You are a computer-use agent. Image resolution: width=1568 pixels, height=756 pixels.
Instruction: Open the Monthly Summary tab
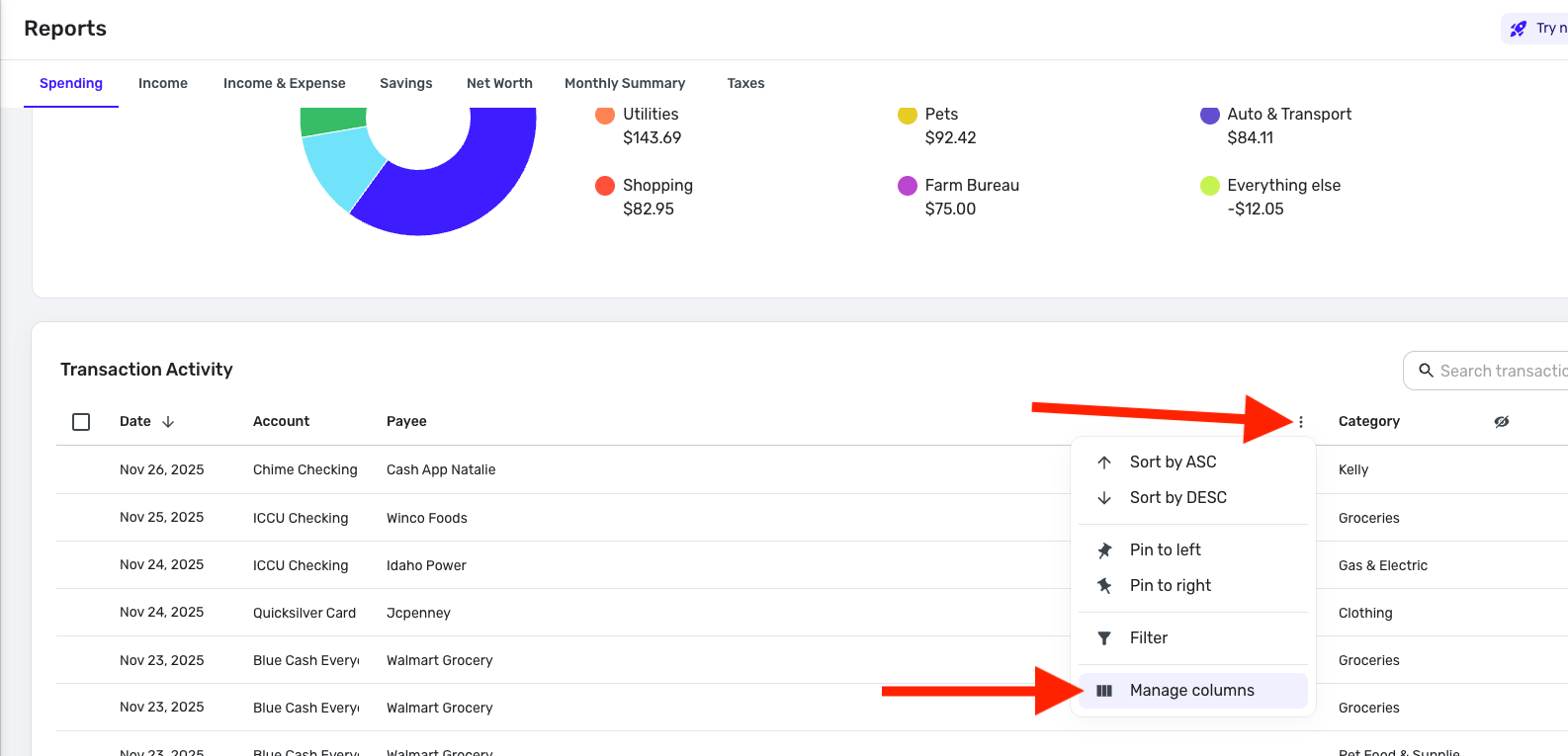coord(625,83)
